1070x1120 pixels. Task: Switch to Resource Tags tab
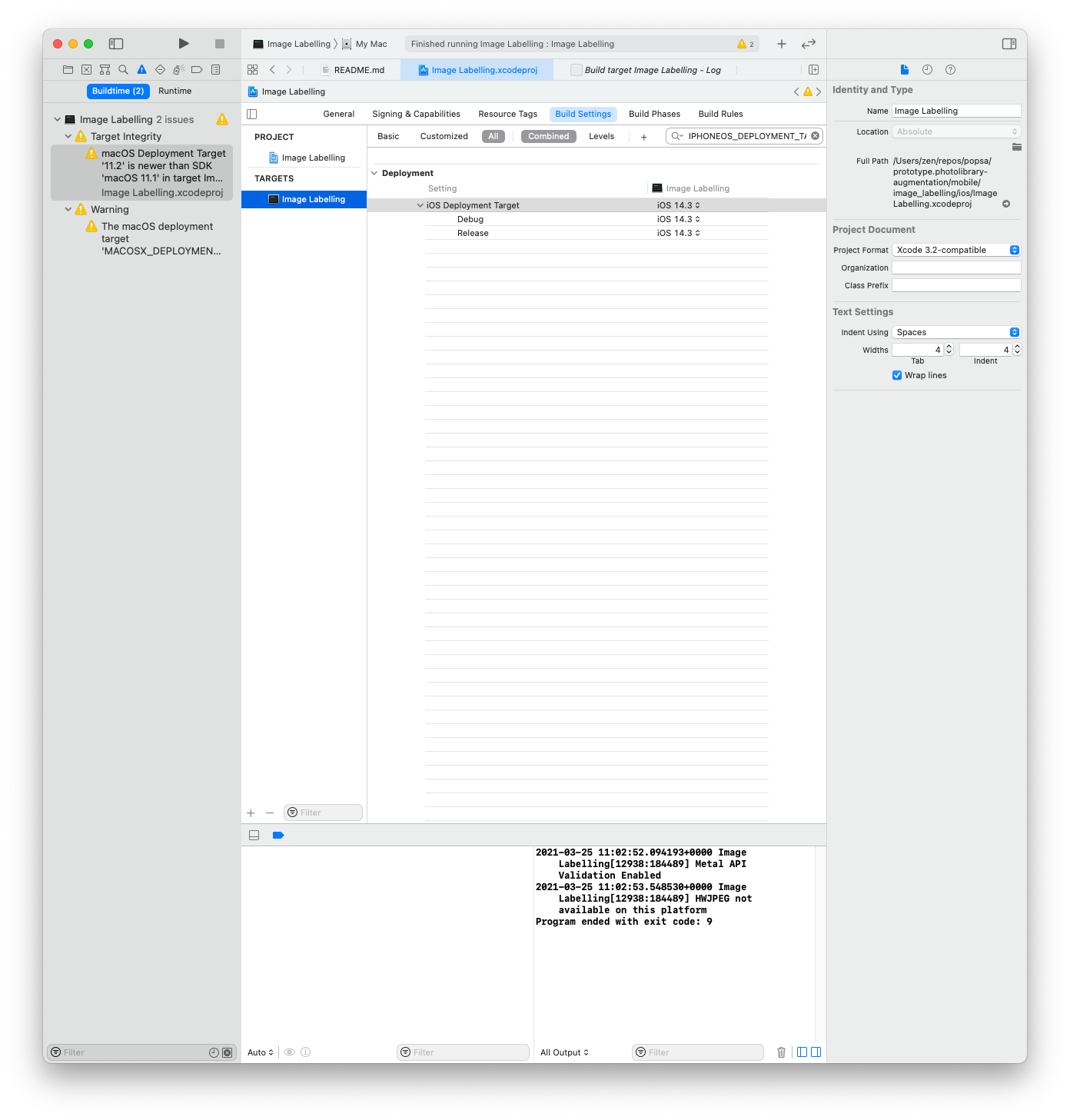click(x=508, y=114)
